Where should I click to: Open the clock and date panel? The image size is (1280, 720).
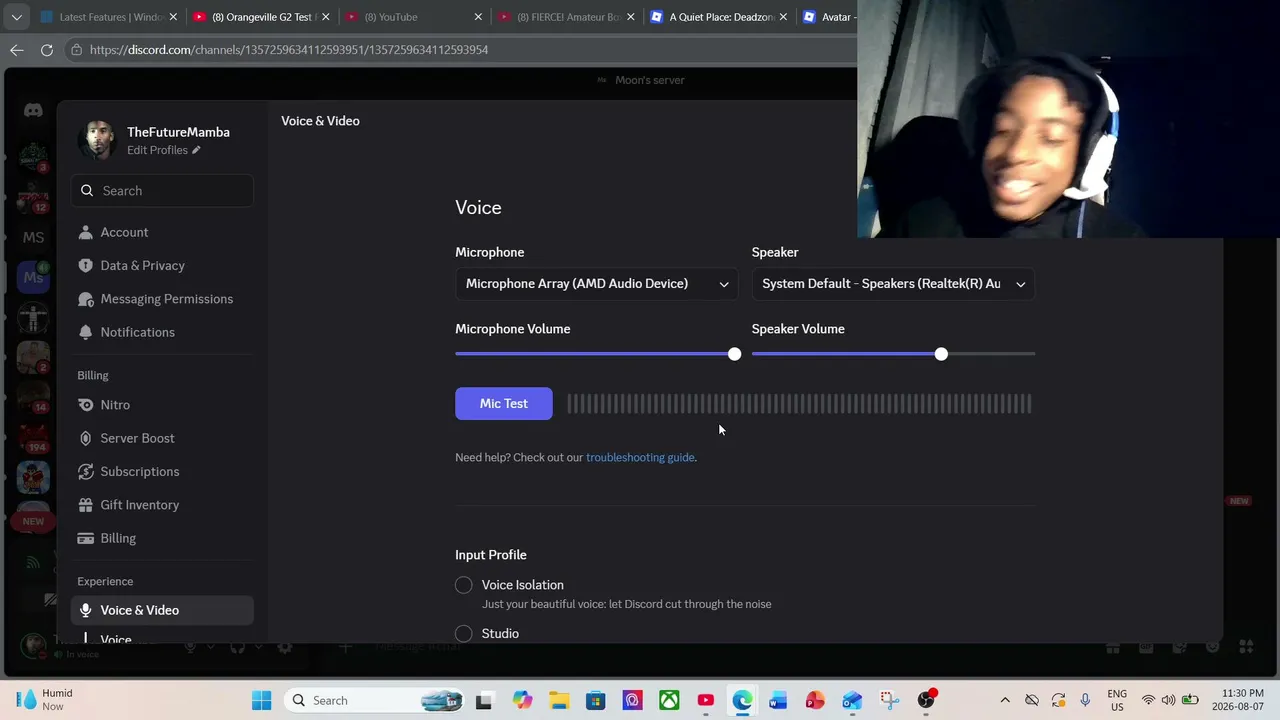(1237, 700)
